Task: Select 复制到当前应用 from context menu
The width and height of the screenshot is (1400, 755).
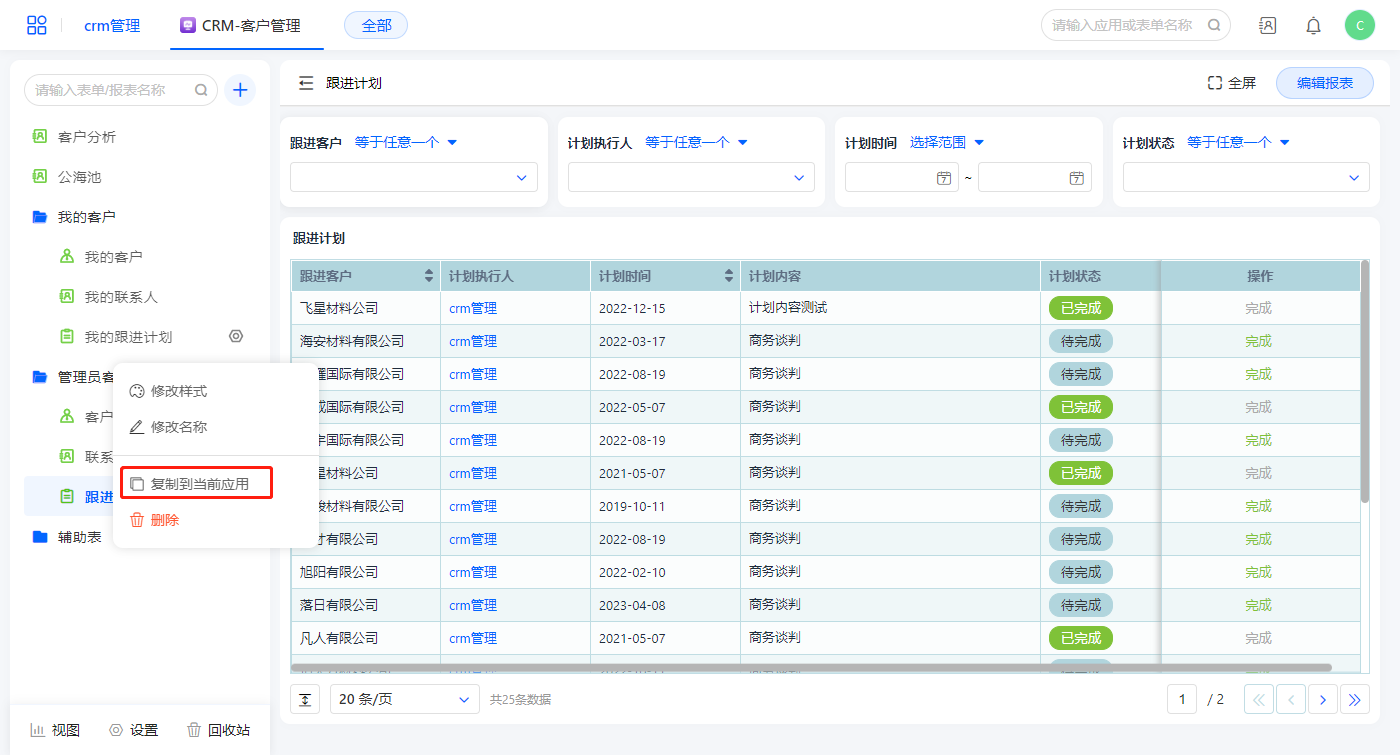Action: (x=198, y=484)
